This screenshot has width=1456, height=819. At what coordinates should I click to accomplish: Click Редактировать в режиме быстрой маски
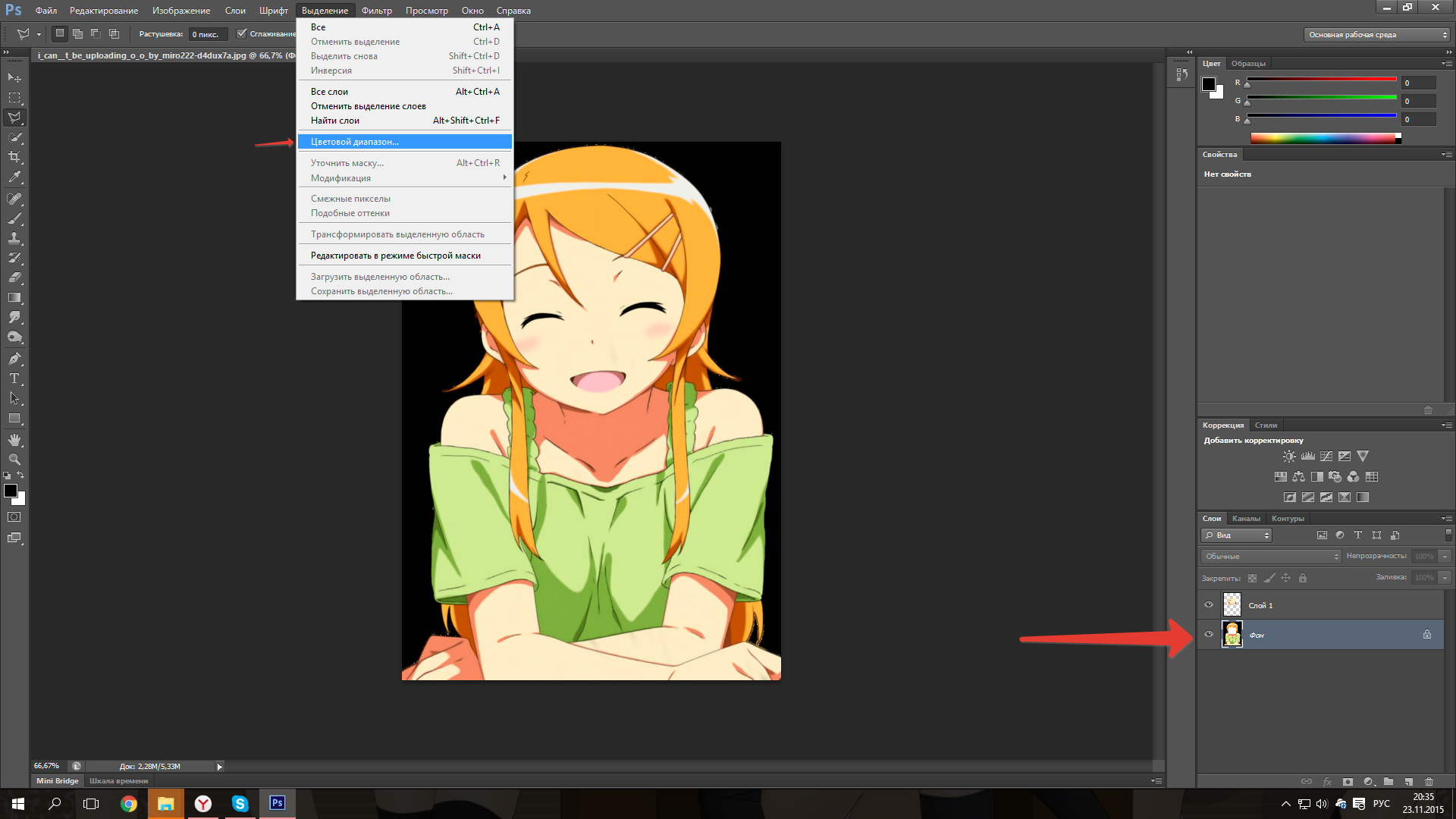395,256
